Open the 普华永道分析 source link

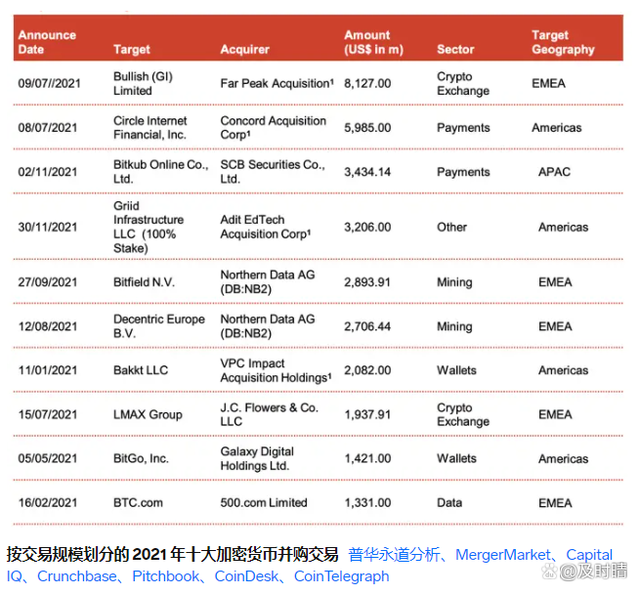point(394,554)
